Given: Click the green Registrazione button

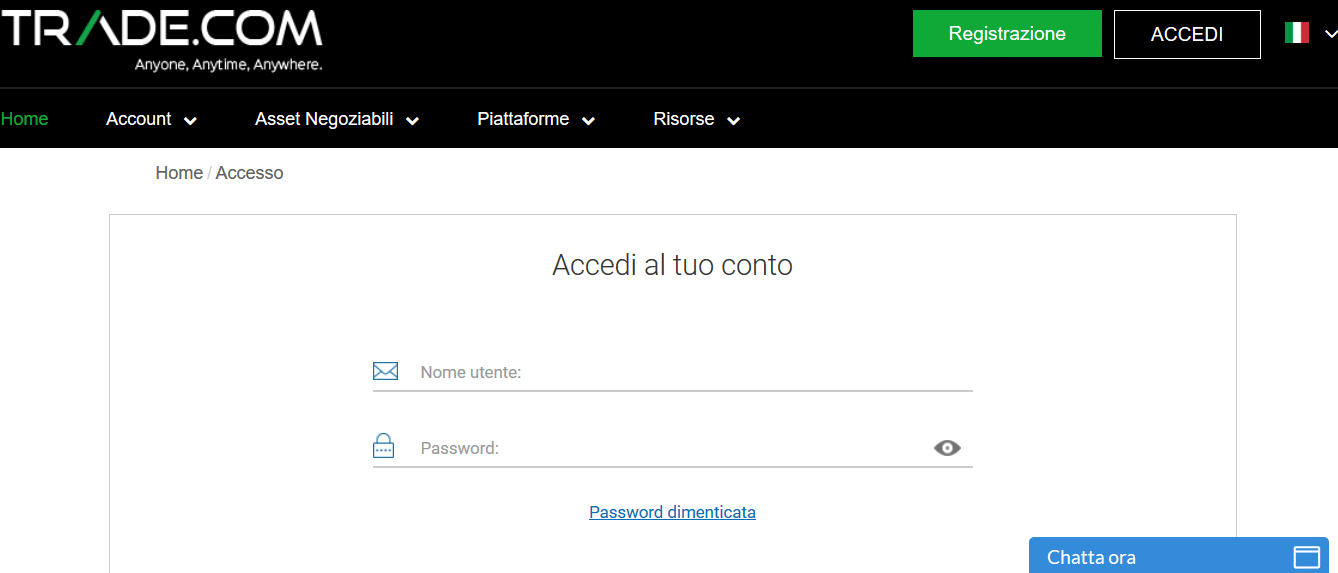Looking at the screenshot, I should tap(1007, 34).
